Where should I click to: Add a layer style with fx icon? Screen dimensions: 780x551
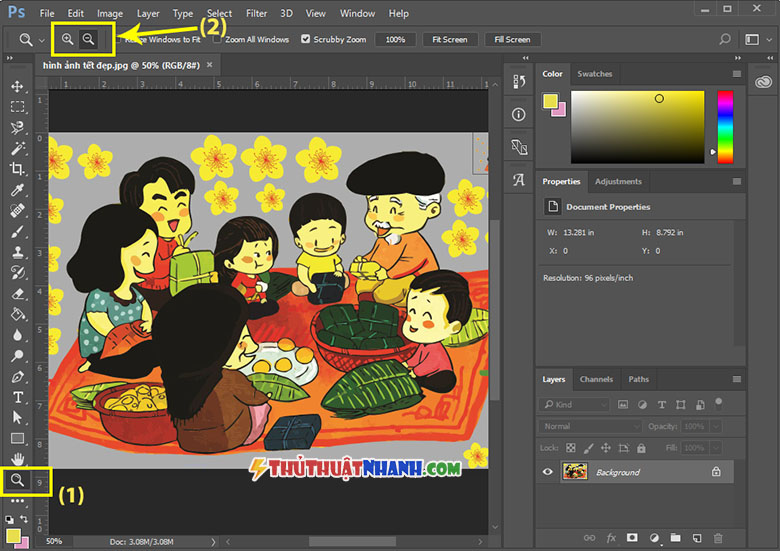pyautogui.click(x=611, y=538)
